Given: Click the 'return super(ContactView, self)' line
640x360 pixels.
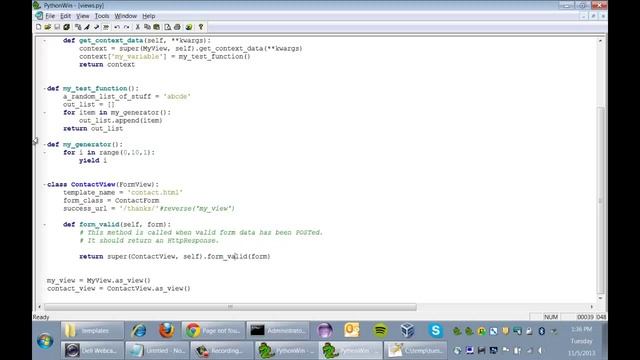Looking at the screenshot, I should tap(175, 256).
